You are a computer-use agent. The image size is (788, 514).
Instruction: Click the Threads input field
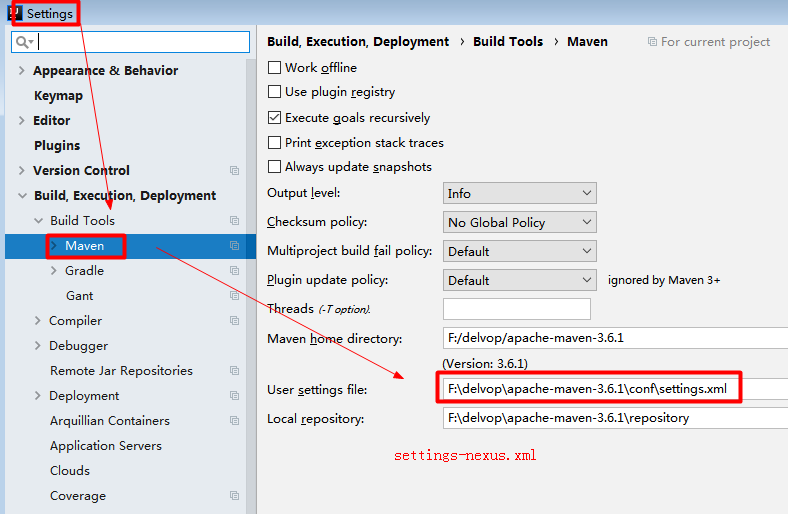pos(516,309)
